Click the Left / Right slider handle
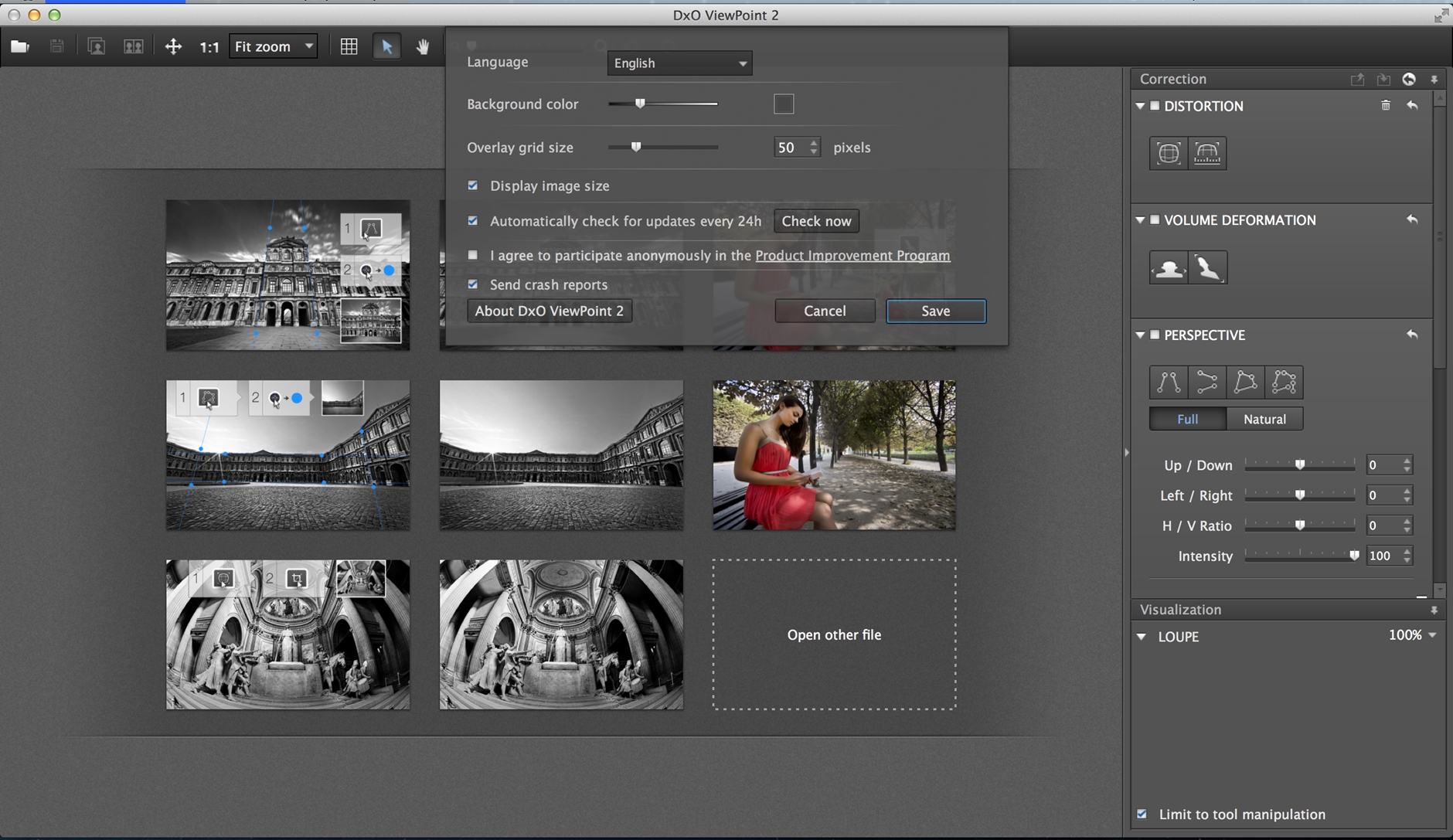Image resolution: width=1453 pixels, height=840 pixels. (1300, 495)
